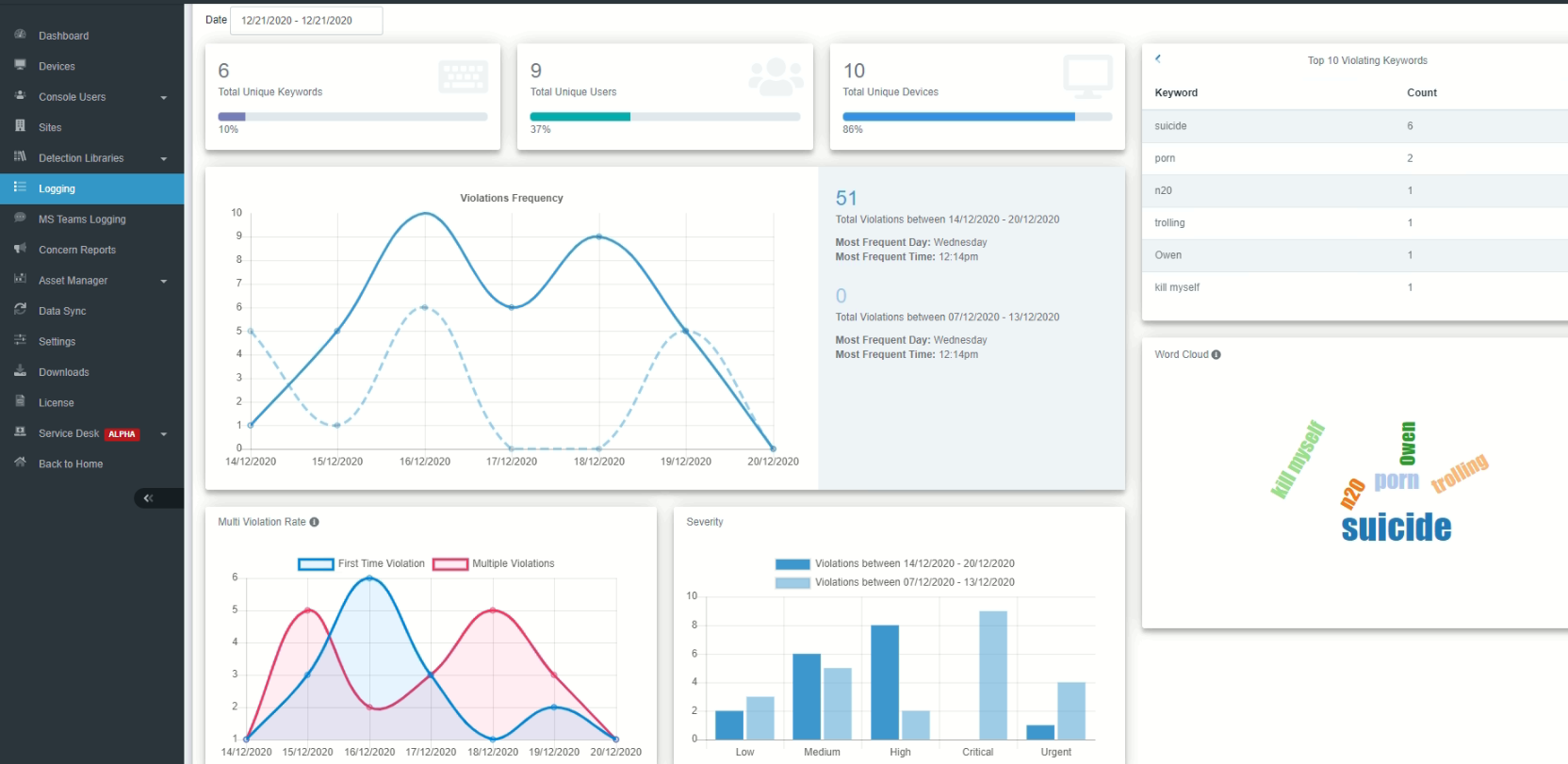Select the trolling keyword row
This screenshot has height=764, width=1568.
pyautogui.click(x=1355, y=223)
